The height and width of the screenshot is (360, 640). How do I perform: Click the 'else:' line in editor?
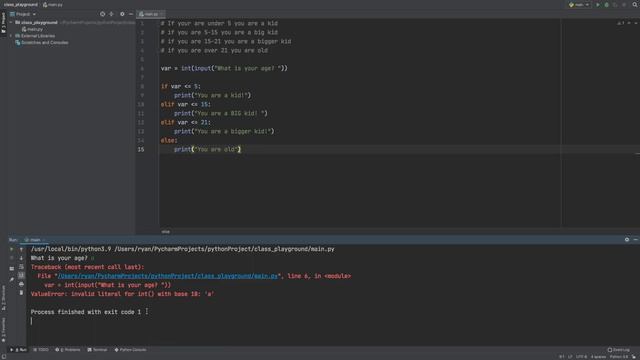tap(169, 140)
